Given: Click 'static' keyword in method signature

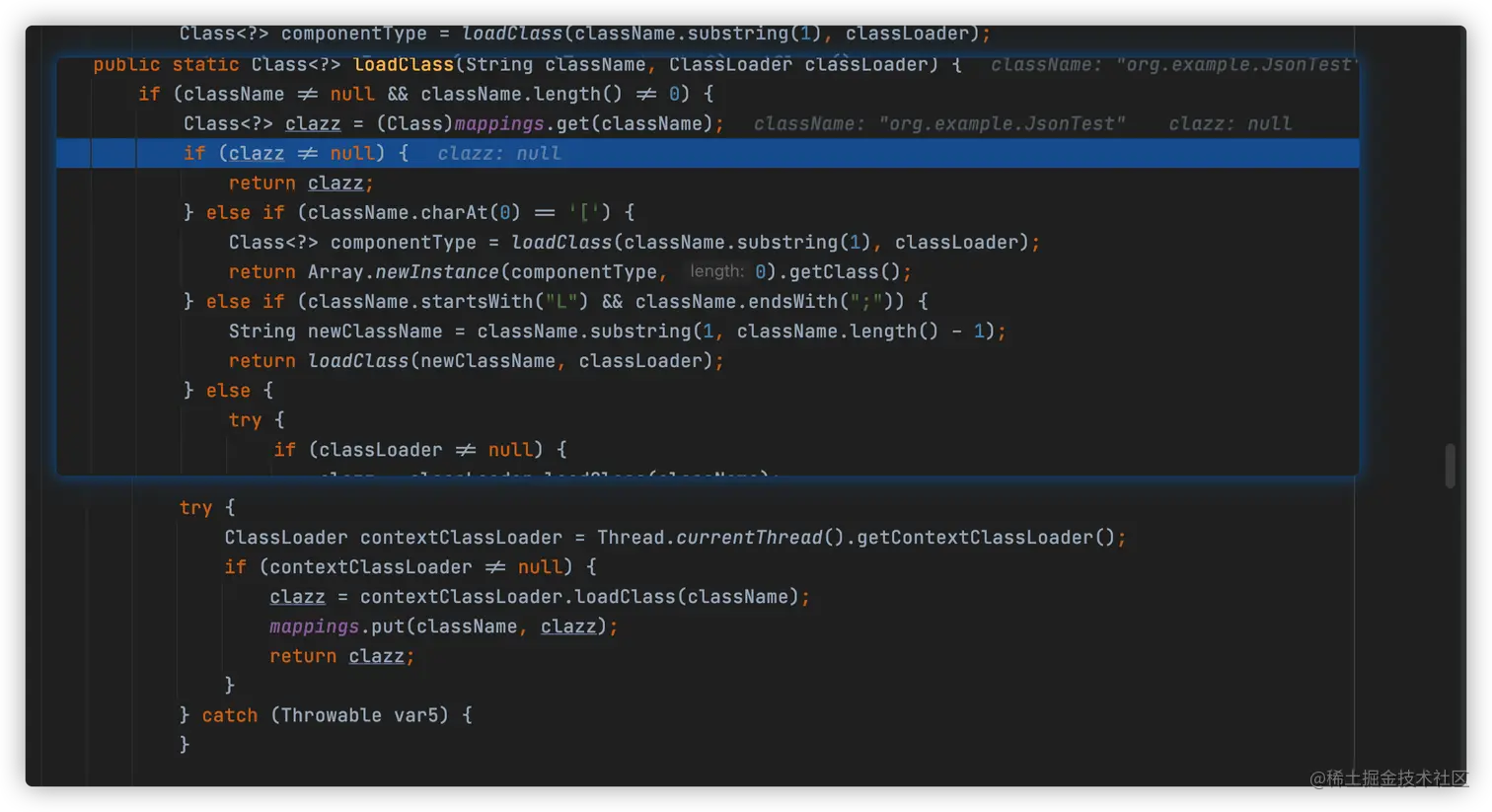Looking at the screenshot, I should tap(205, 64).
